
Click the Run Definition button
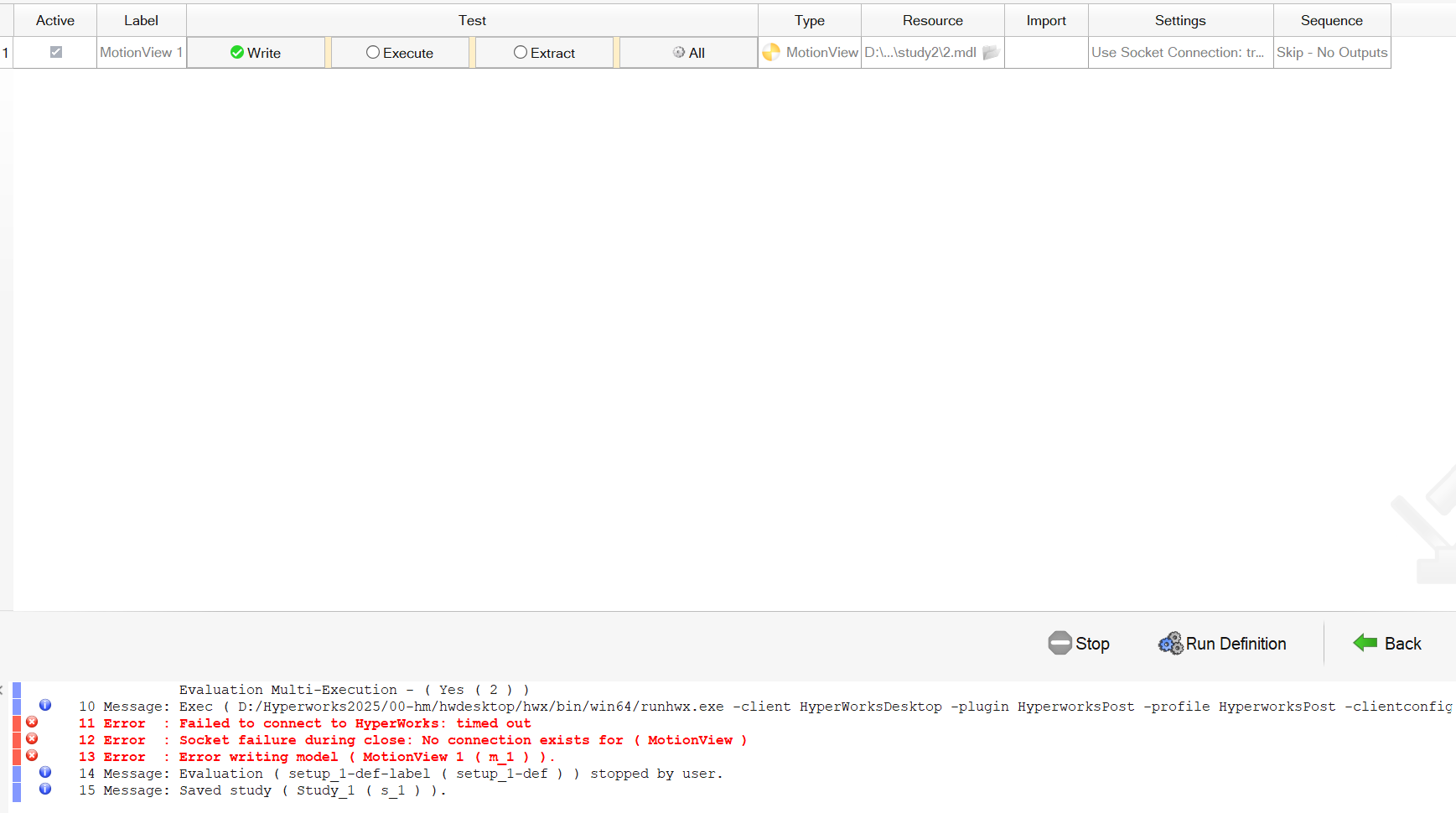(1222, 643)
